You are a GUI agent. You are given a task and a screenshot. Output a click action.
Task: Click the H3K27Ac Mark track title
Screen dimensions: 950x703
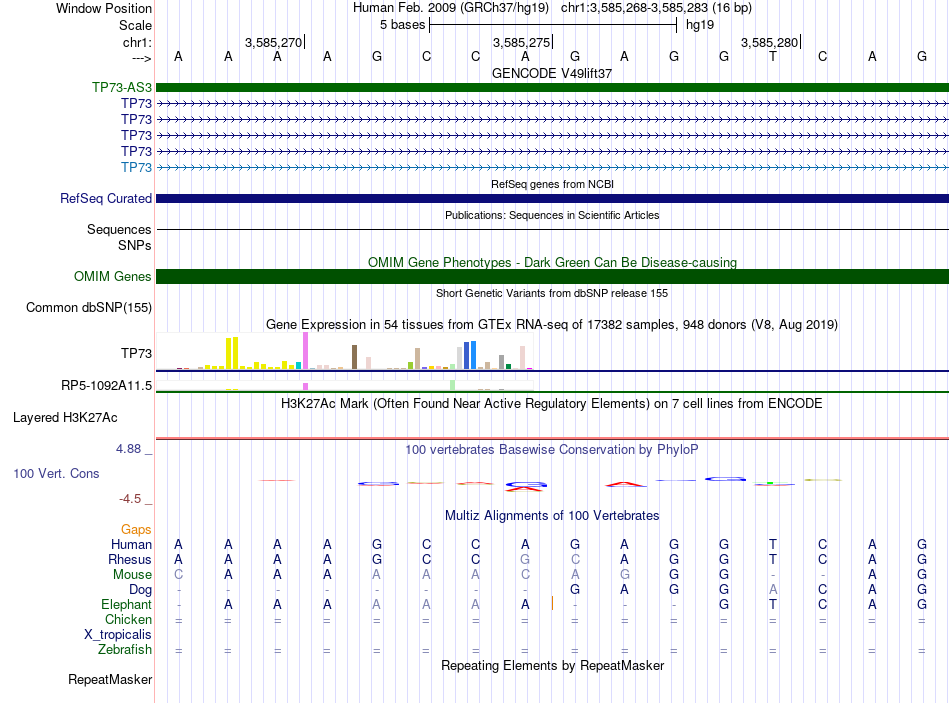point(552,404)
